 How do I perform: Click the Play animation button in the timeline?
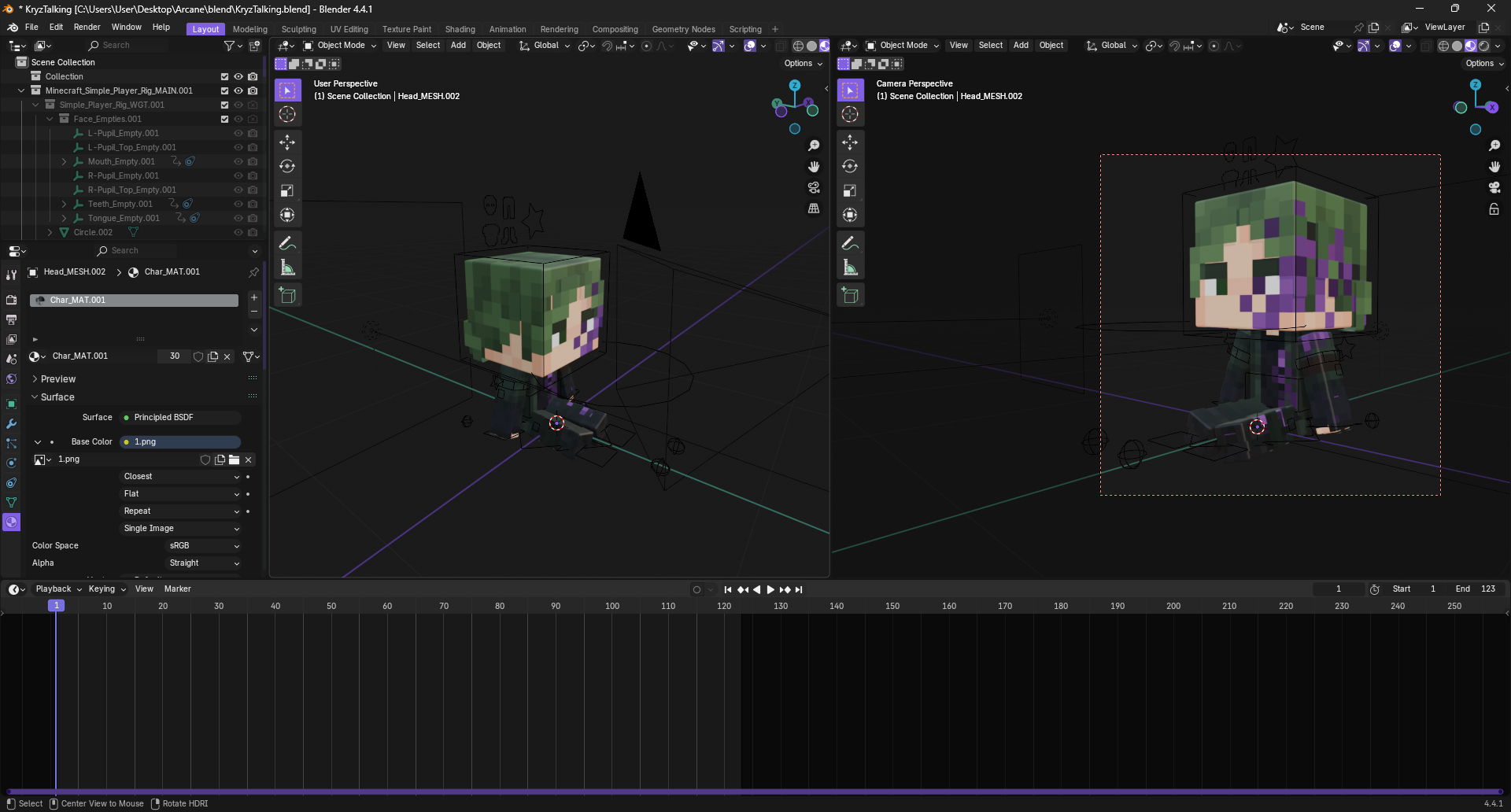click(x=770, y=589)
